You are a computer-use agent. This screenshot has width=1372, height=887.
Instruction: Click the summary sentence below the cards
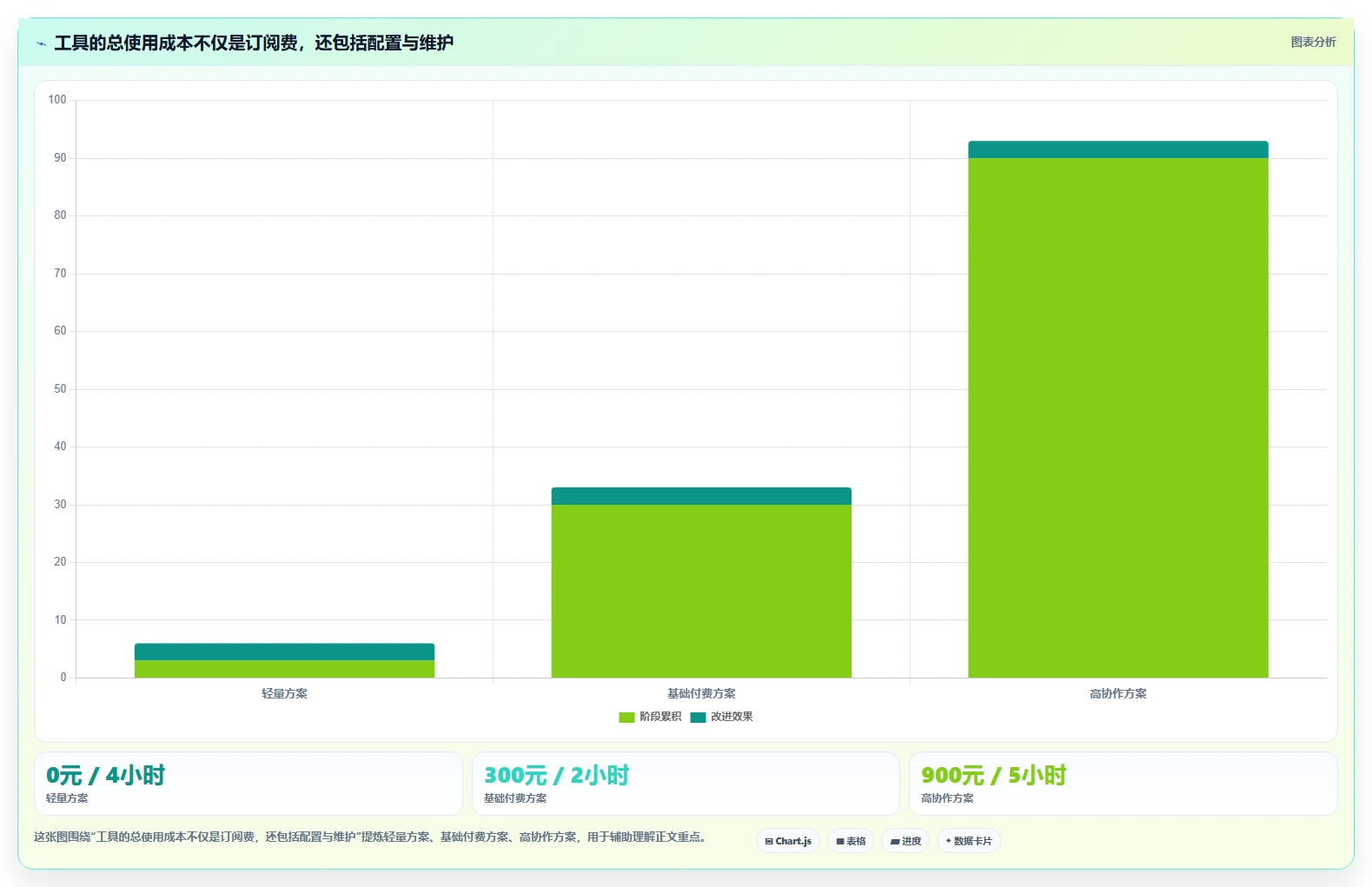click(372, 837)
